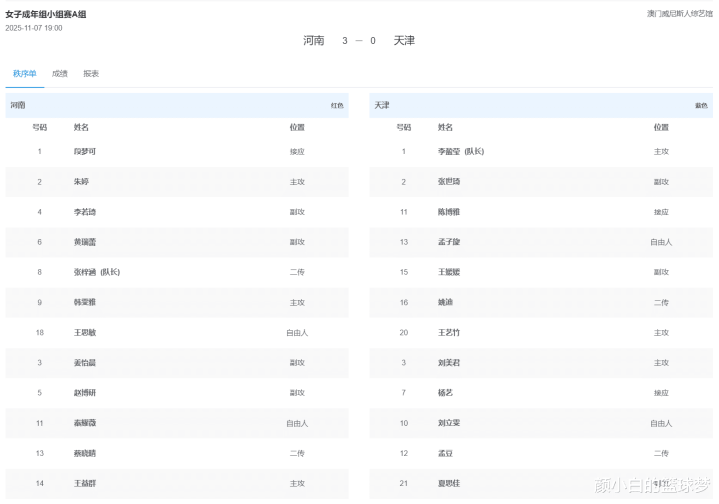
Task: Click the venue name 澳门威尼斯人综艺馆
Action: click(680, 14)
